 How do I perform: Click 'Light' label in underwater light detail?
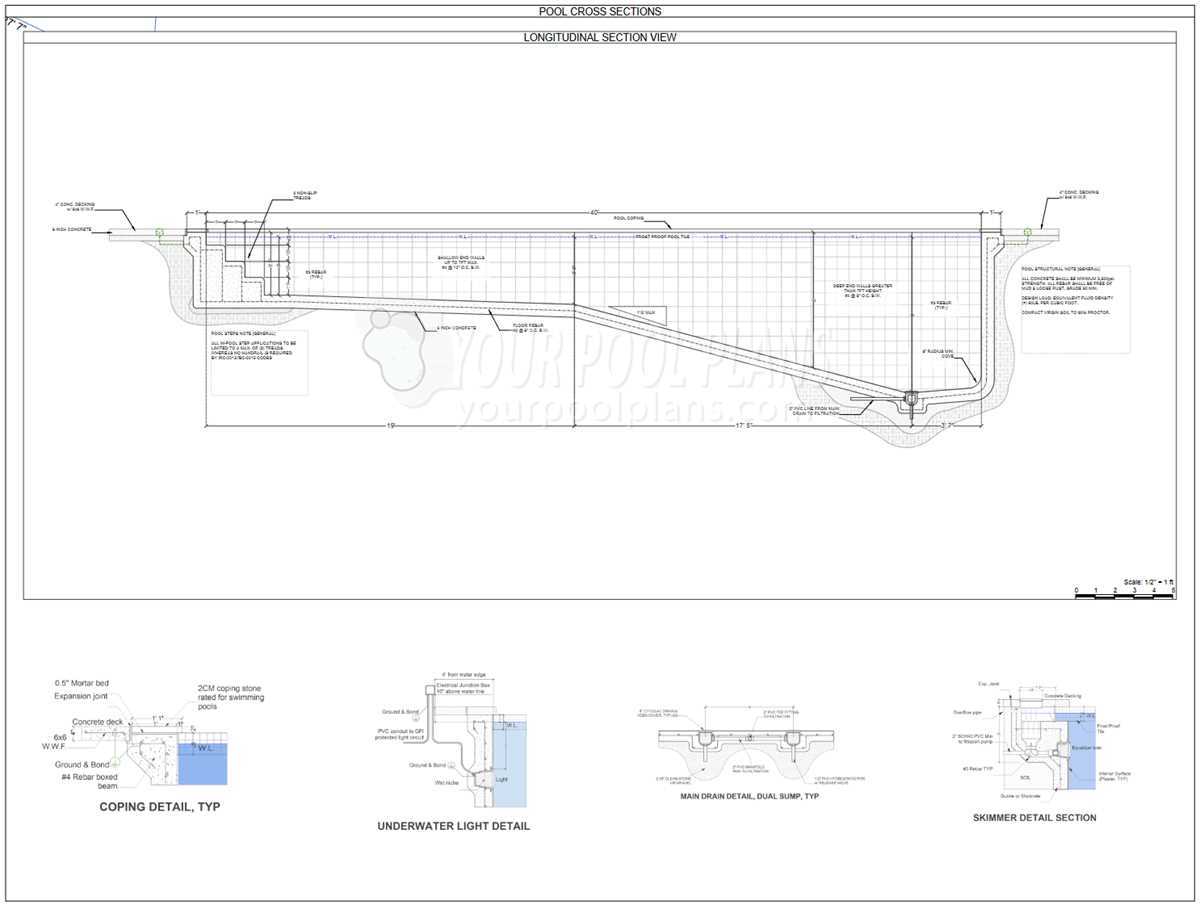point(502,779)
